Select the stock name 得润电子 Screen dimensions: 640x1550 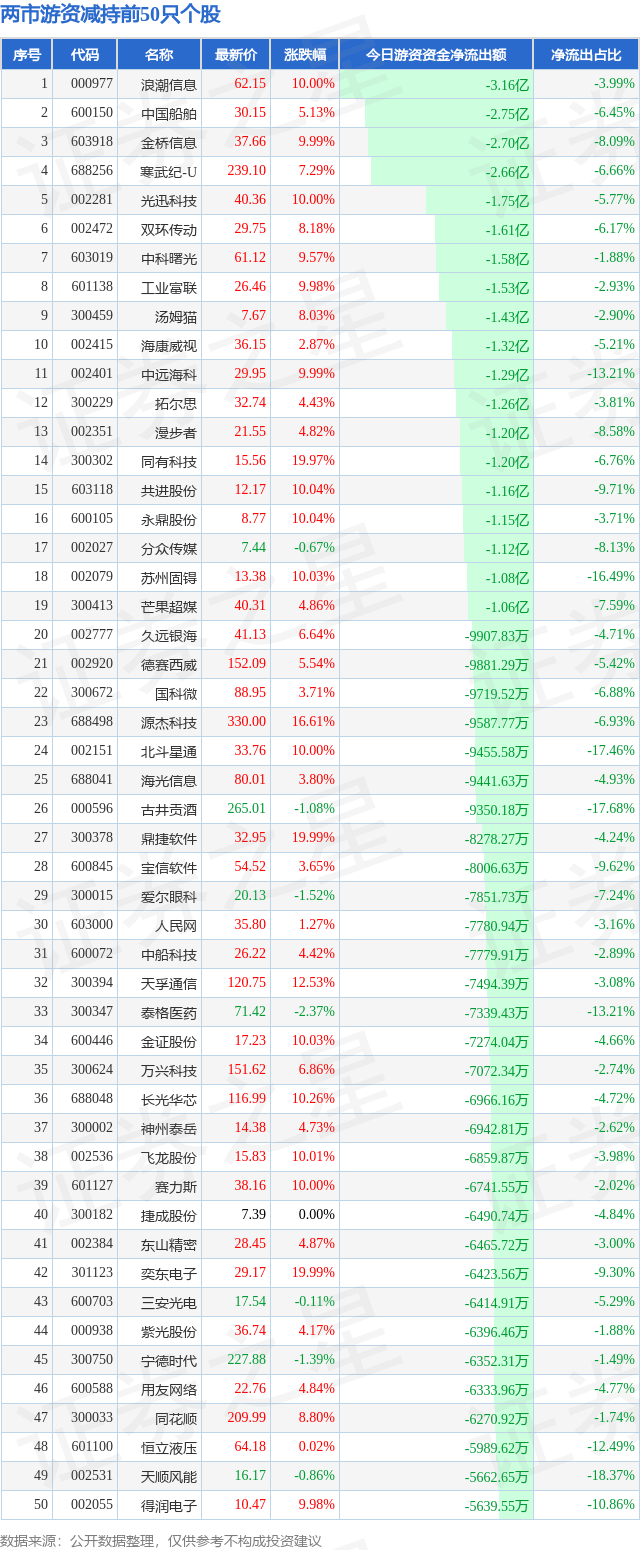pos(169,1506)
